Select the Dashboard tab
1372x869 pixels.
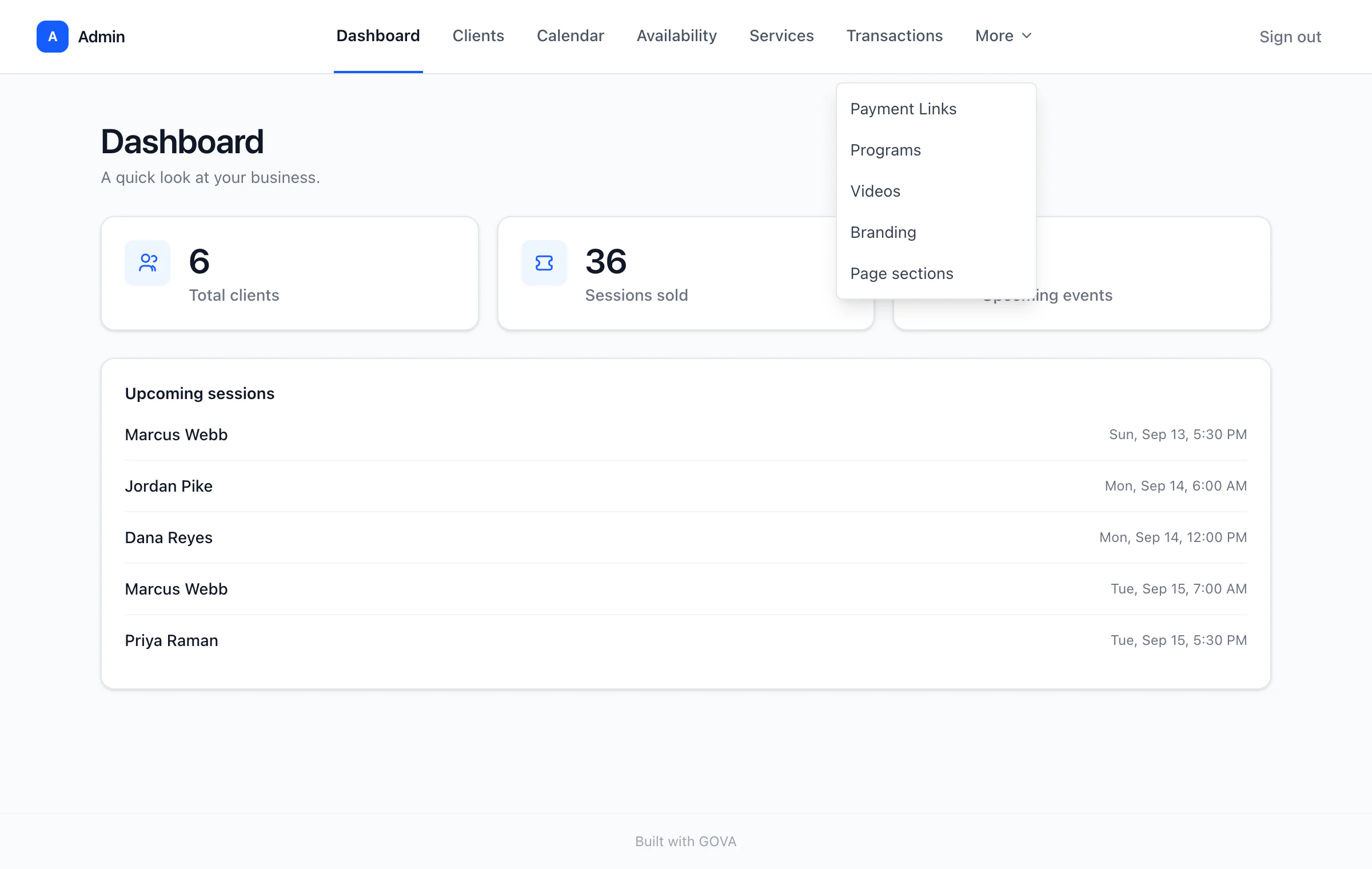378,35
